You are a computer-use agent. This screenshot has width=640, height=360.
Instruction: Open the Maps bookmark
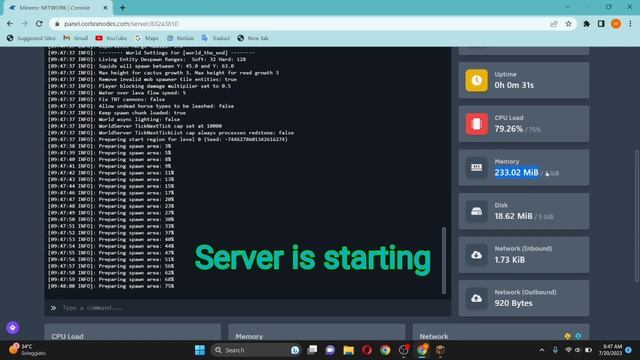147,38
